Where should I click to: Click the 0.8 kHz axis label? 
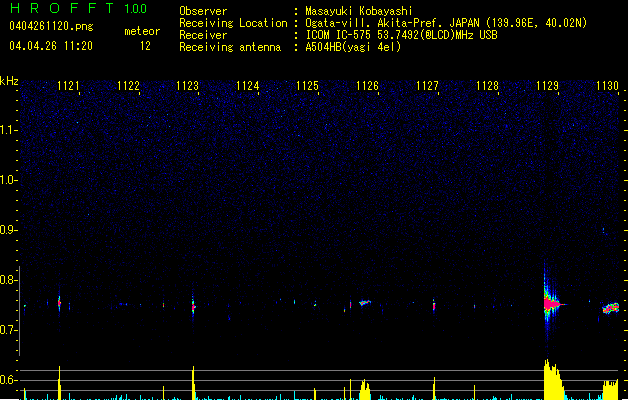(x=8, y=280)
